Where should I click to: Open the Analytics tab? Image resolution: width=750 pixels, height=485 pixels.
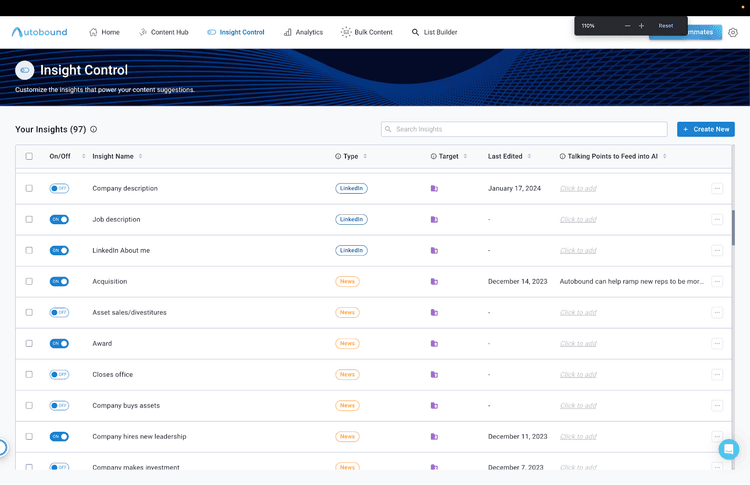pos(303,32)
